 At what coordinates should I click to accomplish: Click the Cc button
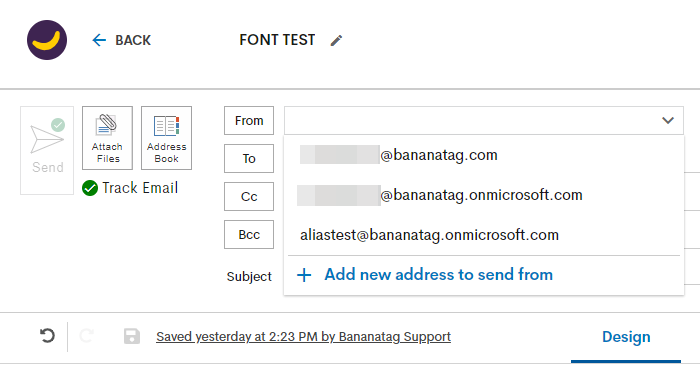click(249, 196)
